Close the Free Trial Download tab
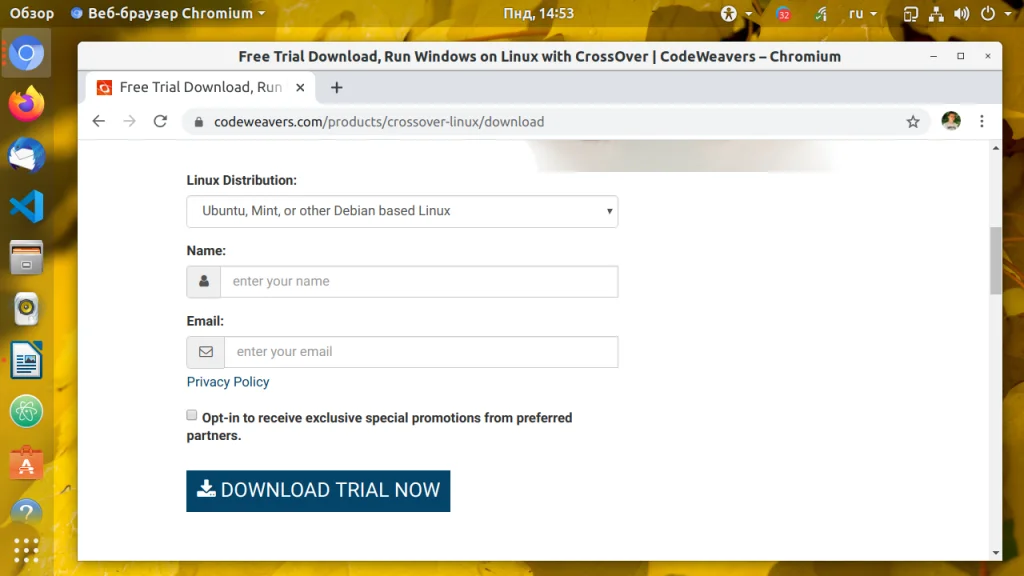The height and width of the screenshot is (576, 1024). 300,88
